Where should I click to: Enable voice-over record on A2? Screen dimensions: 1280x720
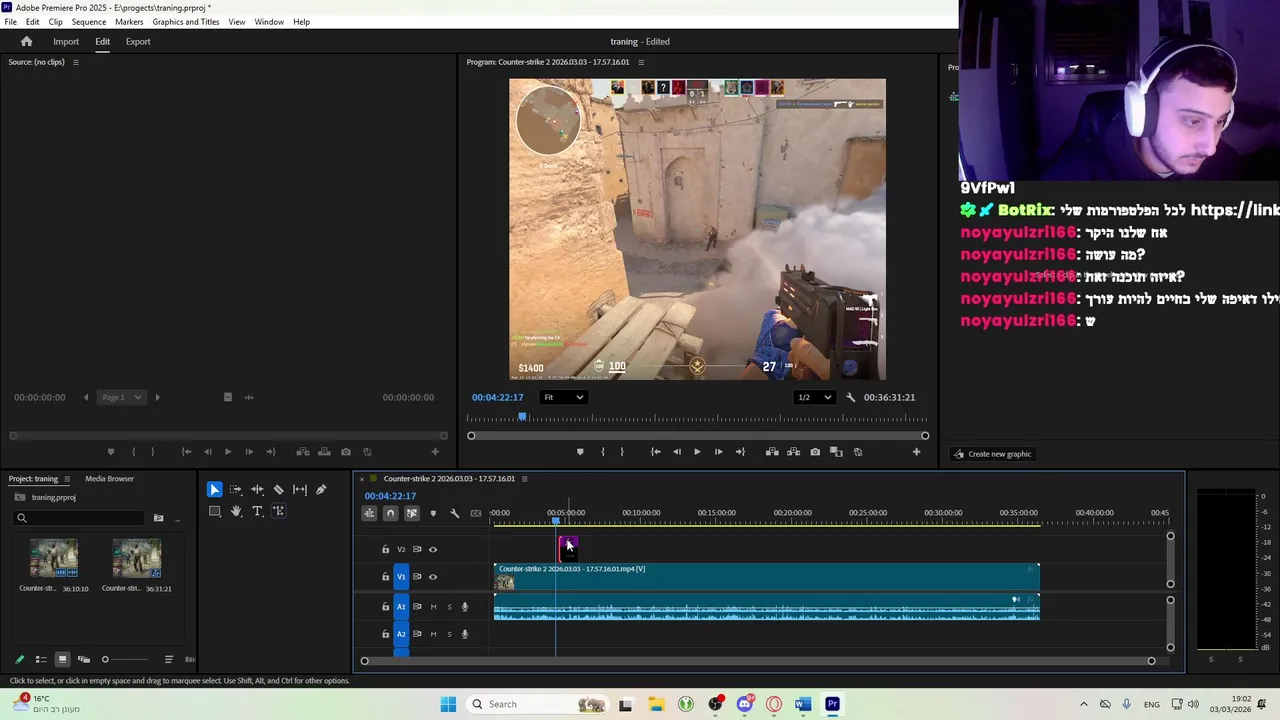pos(465,634)
